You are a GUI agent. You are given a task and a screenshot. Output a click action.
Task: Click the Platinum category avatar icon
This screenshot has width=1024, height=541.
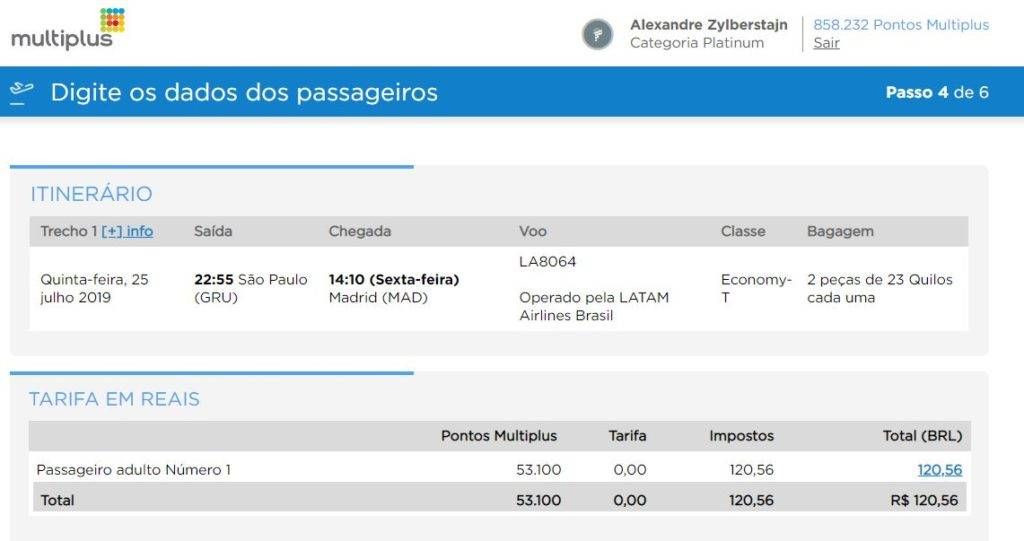coord(598,34)
